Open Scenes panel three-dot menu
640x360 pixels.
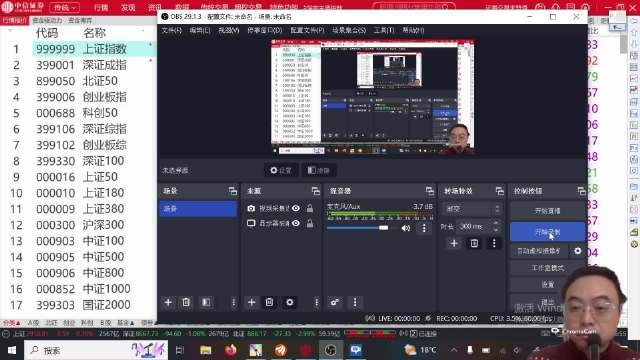[233, 302]
